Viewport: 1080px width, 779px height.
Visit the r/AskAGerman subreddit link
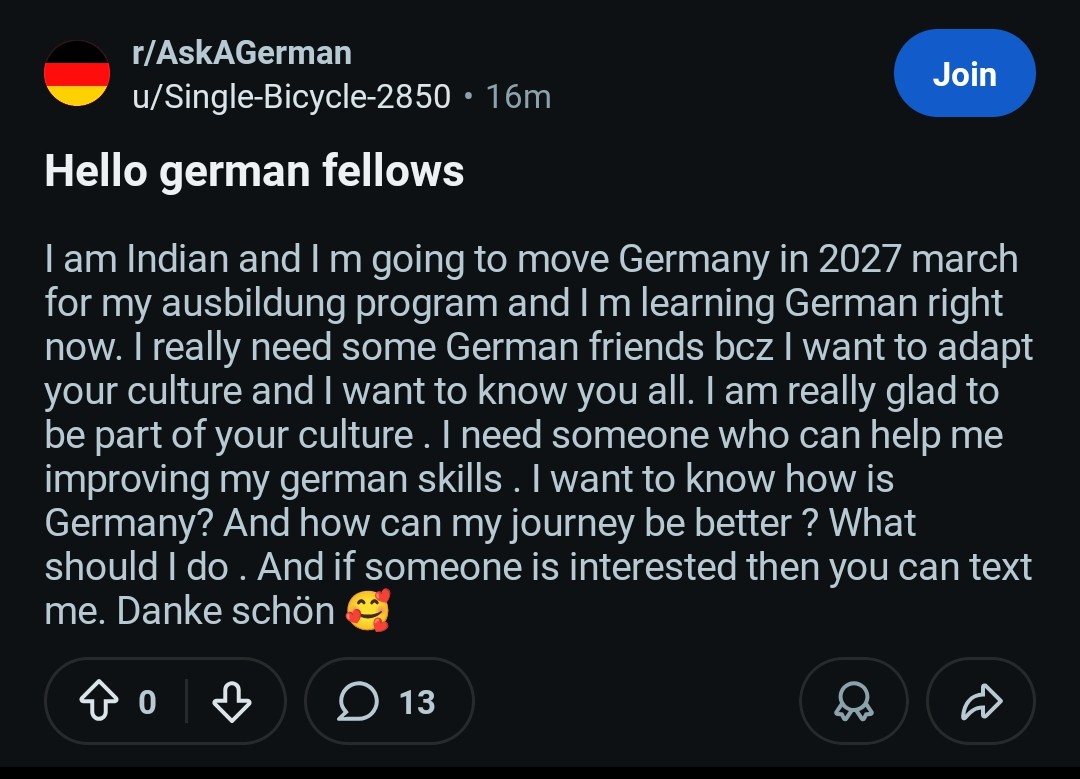coord(242,53)
